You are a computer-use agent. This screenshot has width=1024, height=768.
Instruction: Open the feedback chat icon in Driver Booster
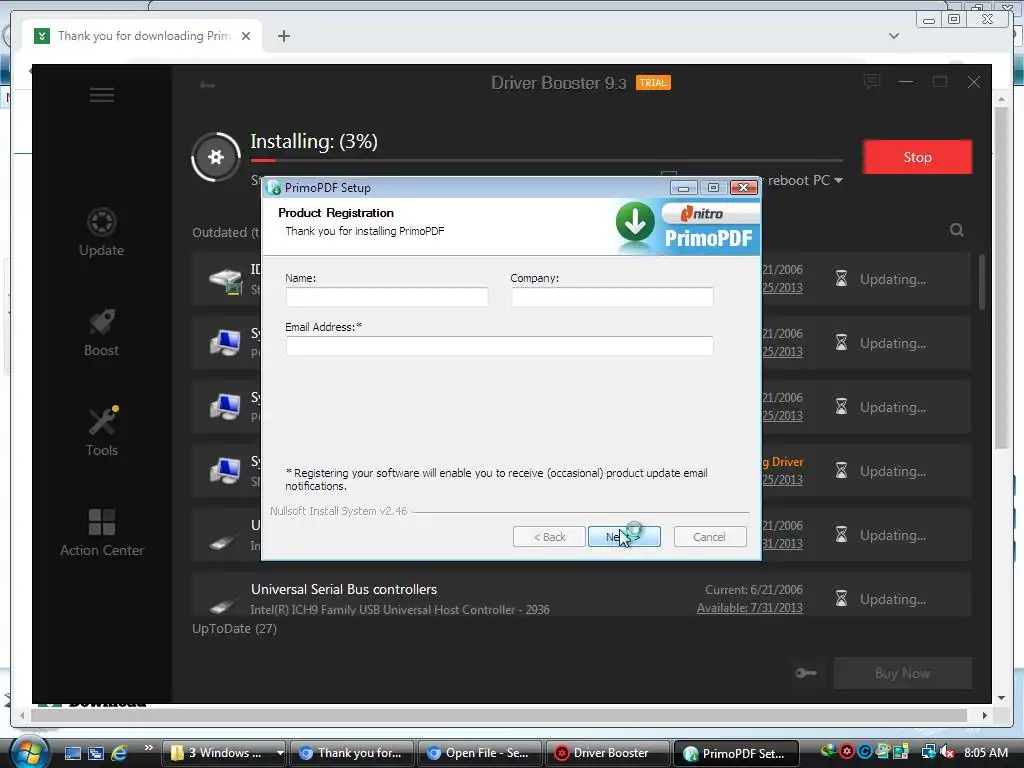(x=871, y=82)
